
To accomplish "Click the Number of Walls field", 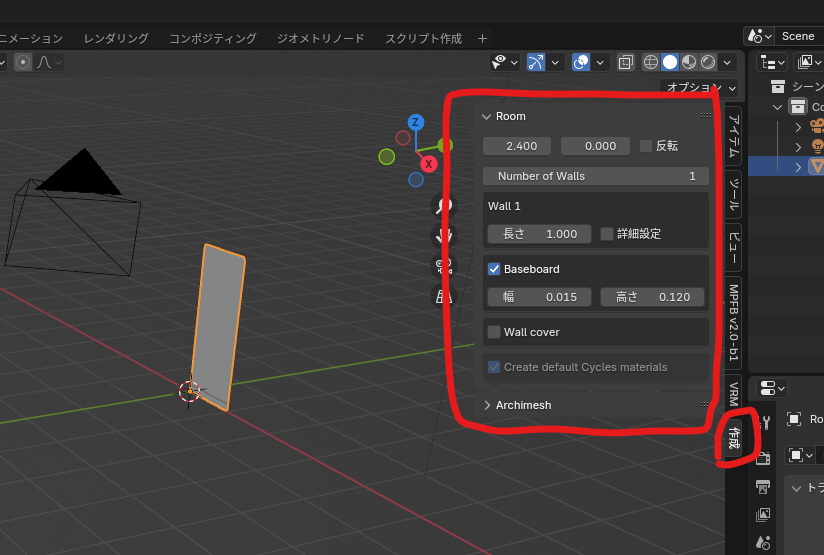I will point(596,176).
